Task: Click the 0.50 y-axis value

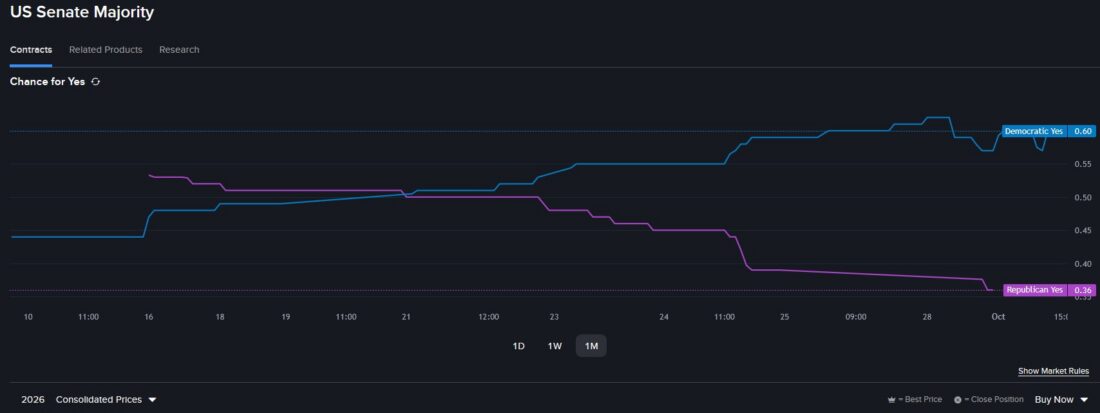Action: (1082, 198)
